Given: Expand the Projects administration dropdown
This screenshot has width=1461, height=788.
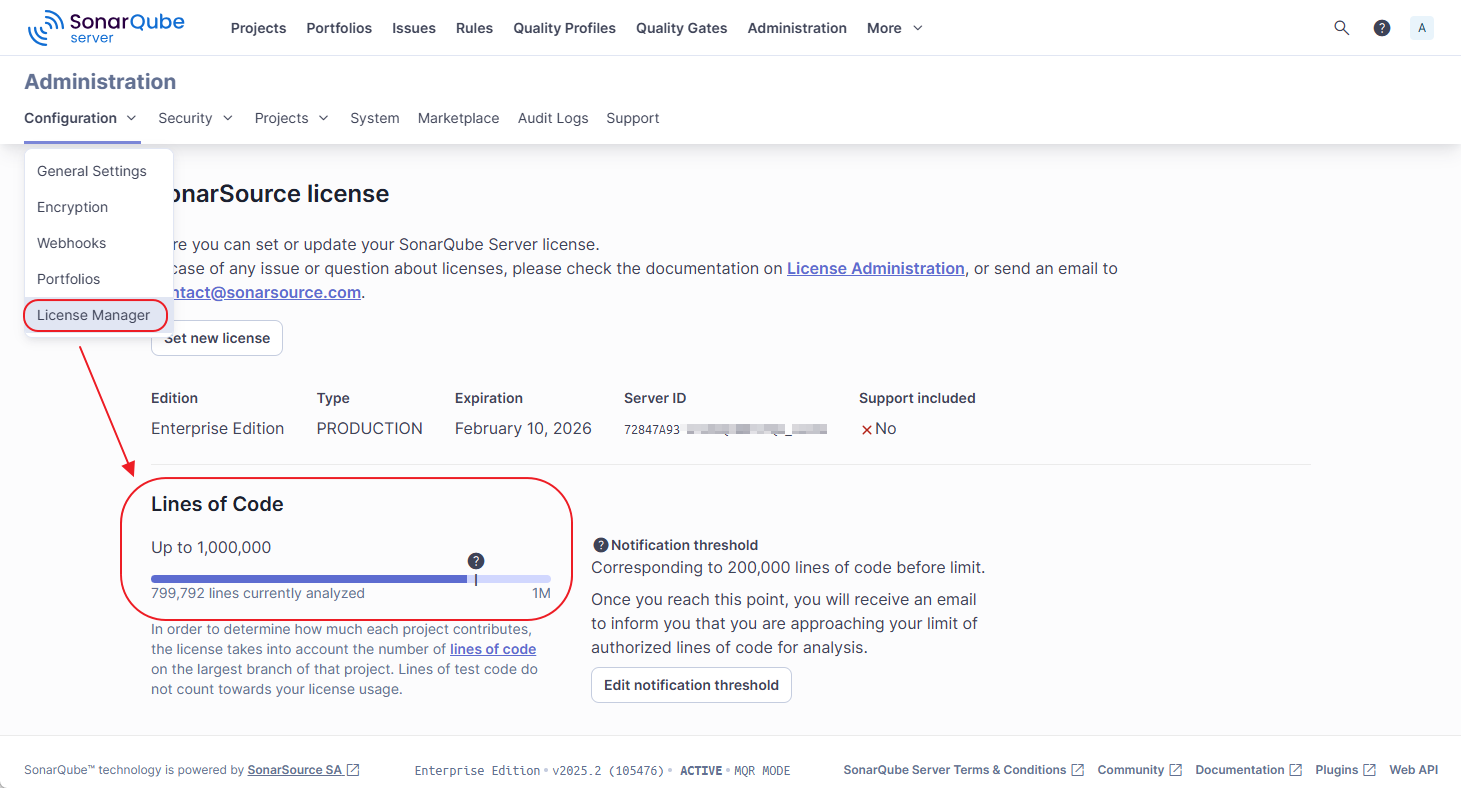Looking at the screenshot, I should (x=292, y=118).
